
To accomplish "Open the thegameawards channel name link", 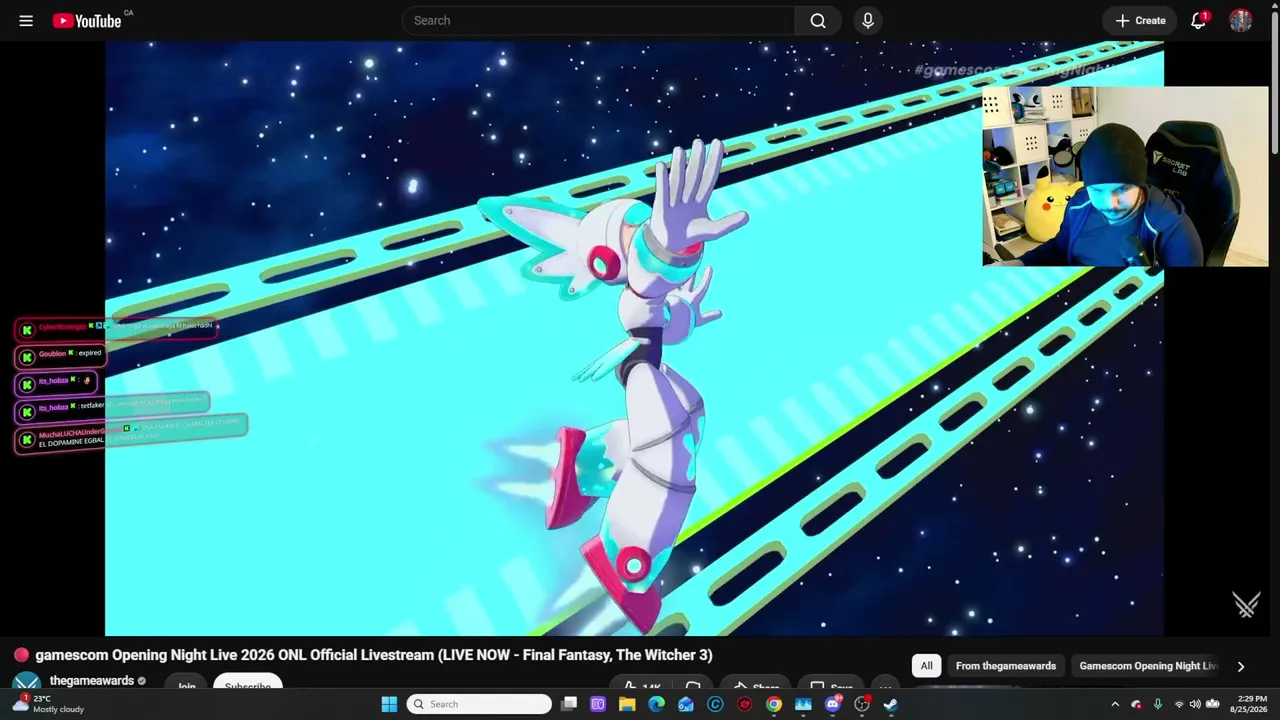I will [x=92, y=681].
